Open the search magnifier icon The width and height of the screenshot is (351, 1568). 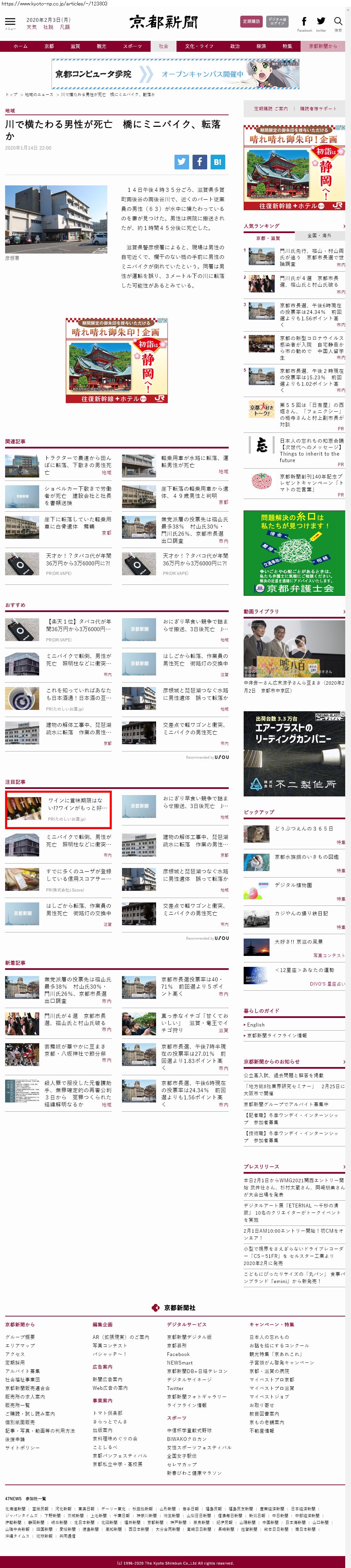click(338, 22)
